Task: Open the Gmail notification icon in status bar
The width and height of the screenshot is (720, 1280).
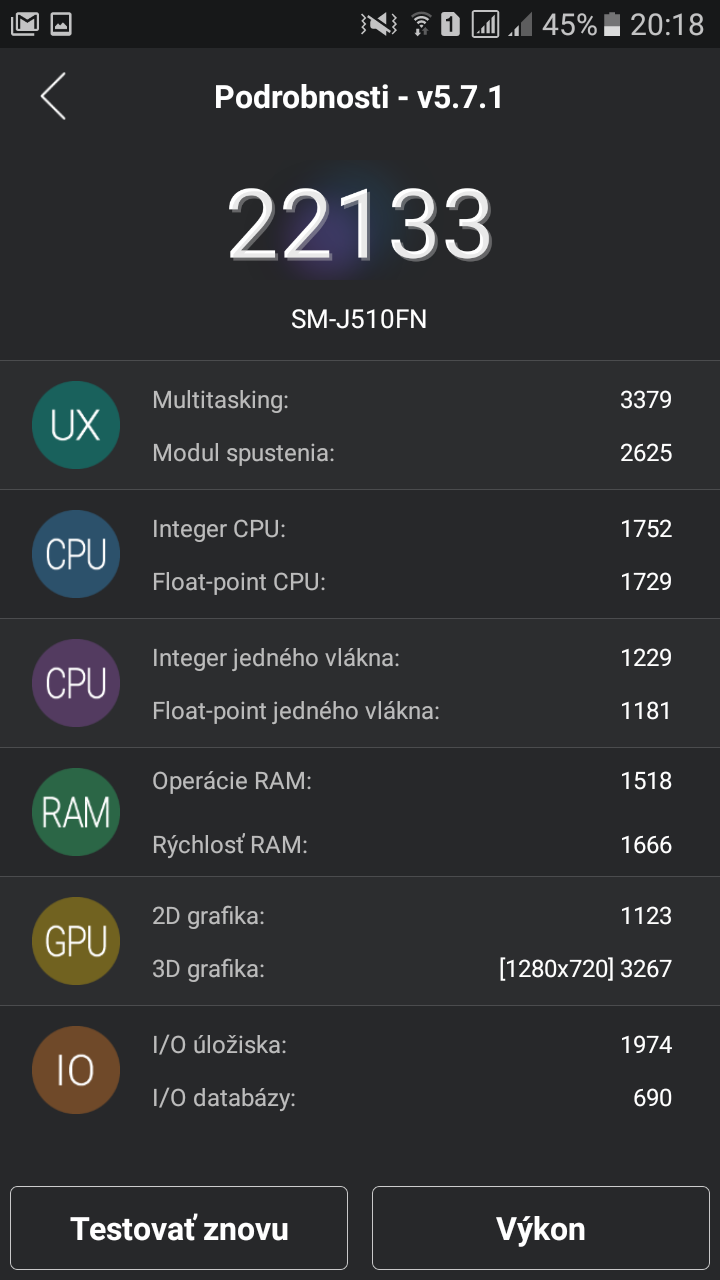Action: pos(24,24)
